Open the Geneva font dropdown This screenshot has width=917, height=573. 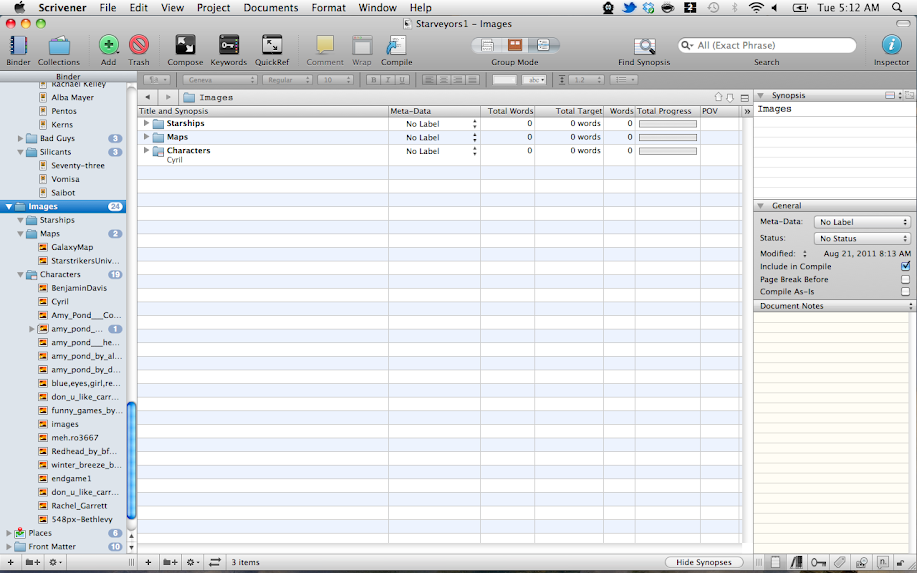[x=220, y=80]
